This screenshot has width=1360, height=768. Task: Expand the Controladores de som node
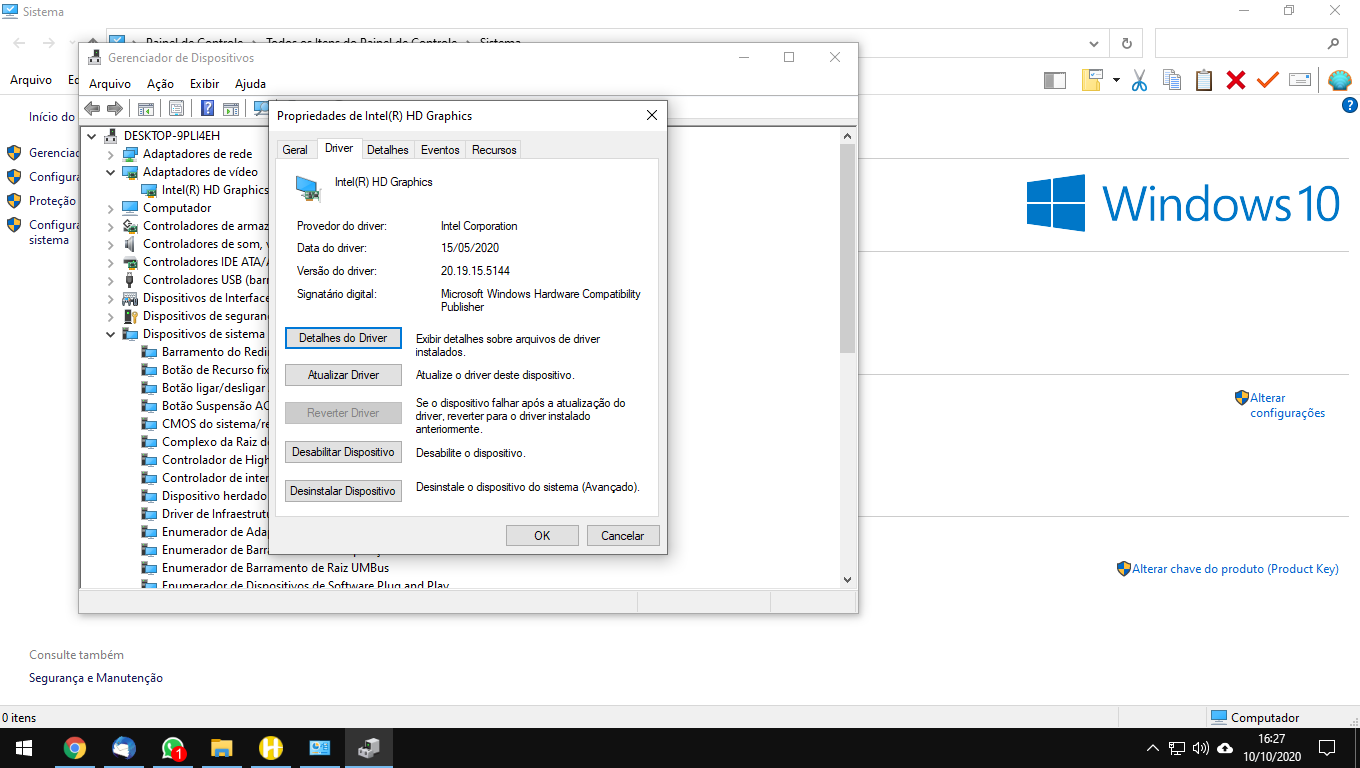110,244
